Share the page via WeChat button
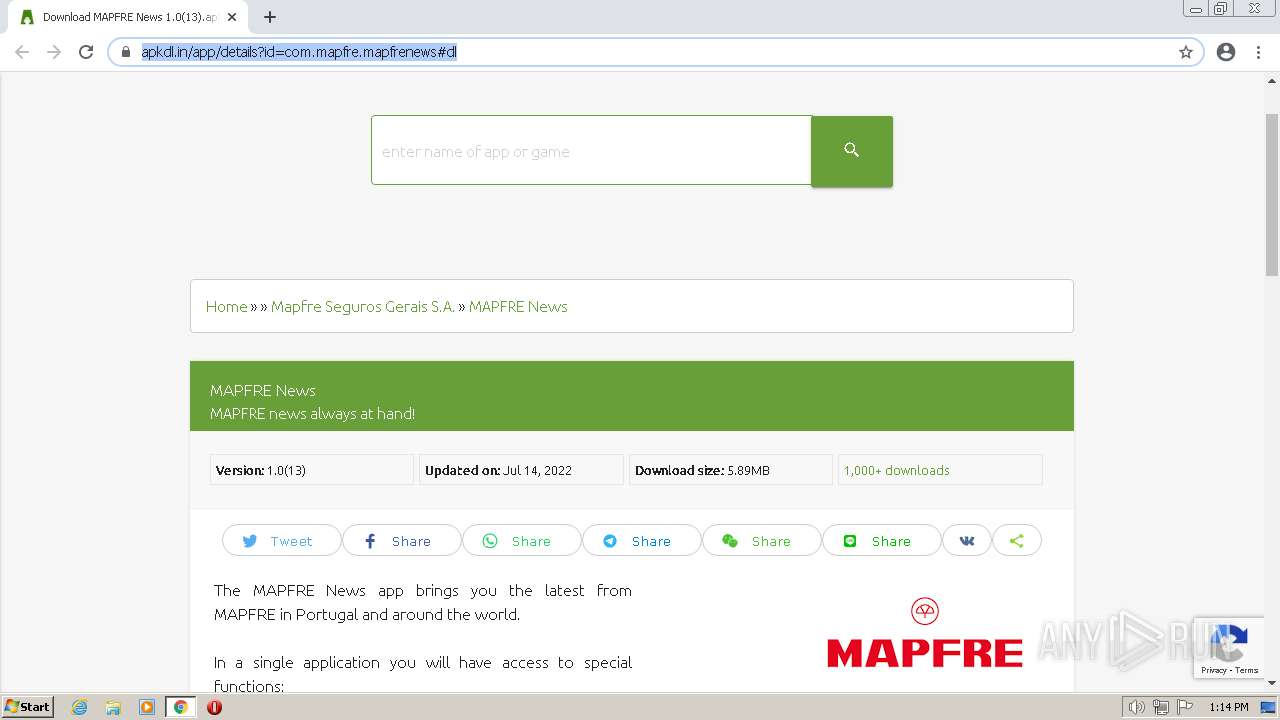The image size is (1280, 720). tap(761, 540)
